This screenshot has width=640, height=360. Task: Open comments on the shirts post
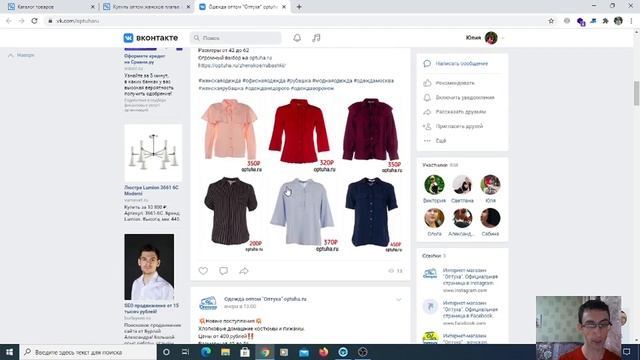224,271
